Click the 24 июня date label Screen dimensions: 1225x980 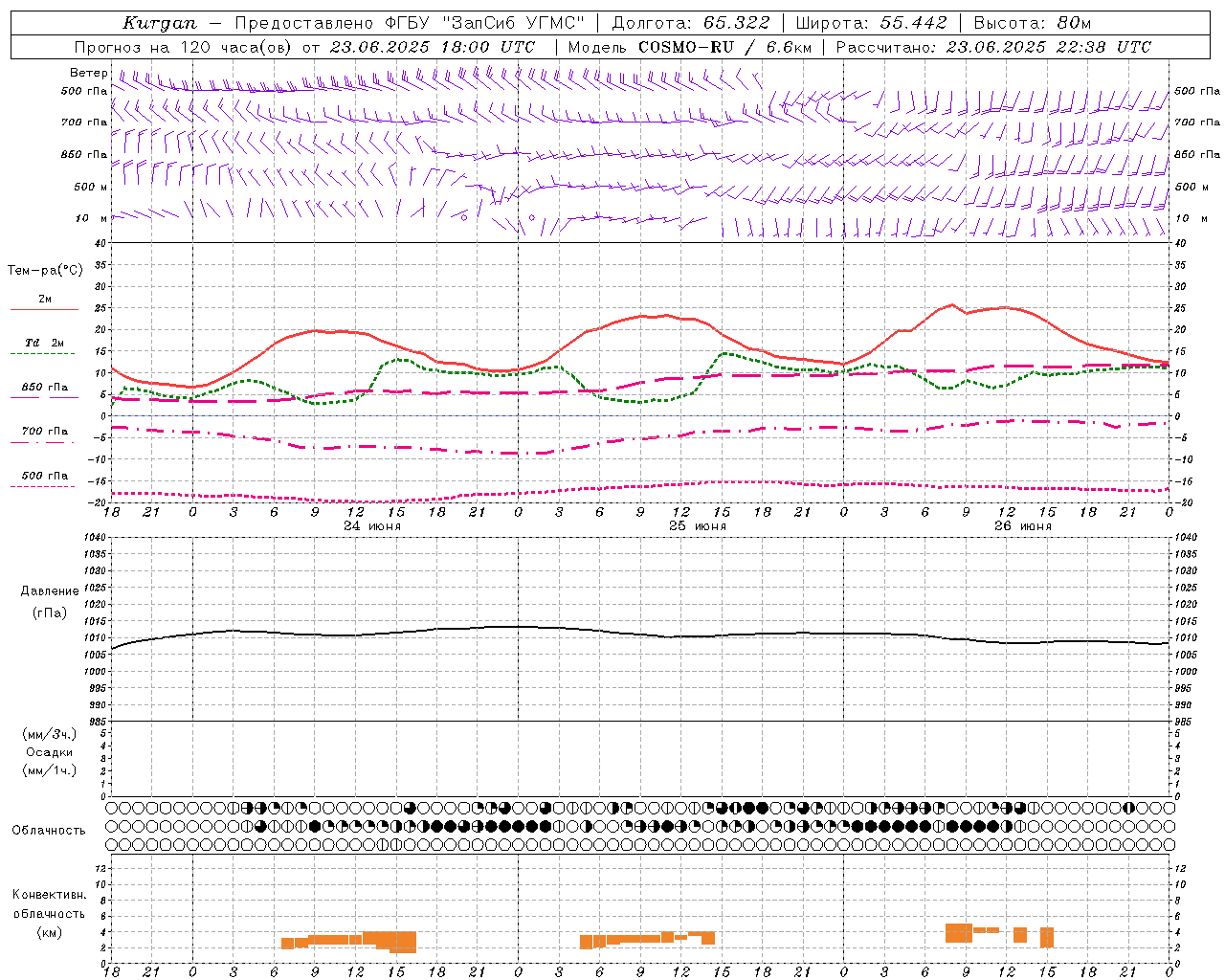(x=372, y=526)
